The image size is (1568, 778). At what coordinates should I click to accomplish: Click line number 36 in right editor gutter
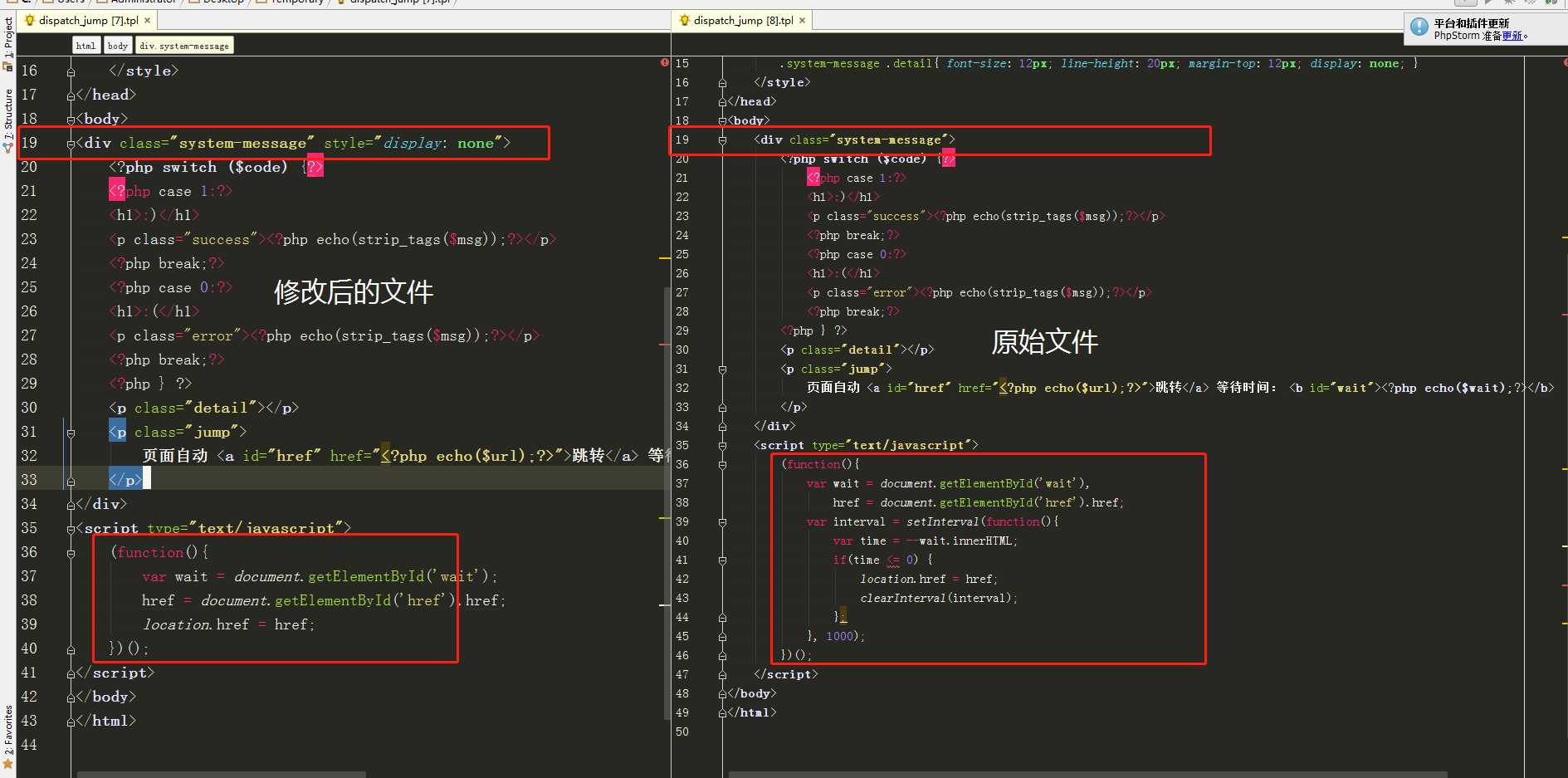pos(682,464)
